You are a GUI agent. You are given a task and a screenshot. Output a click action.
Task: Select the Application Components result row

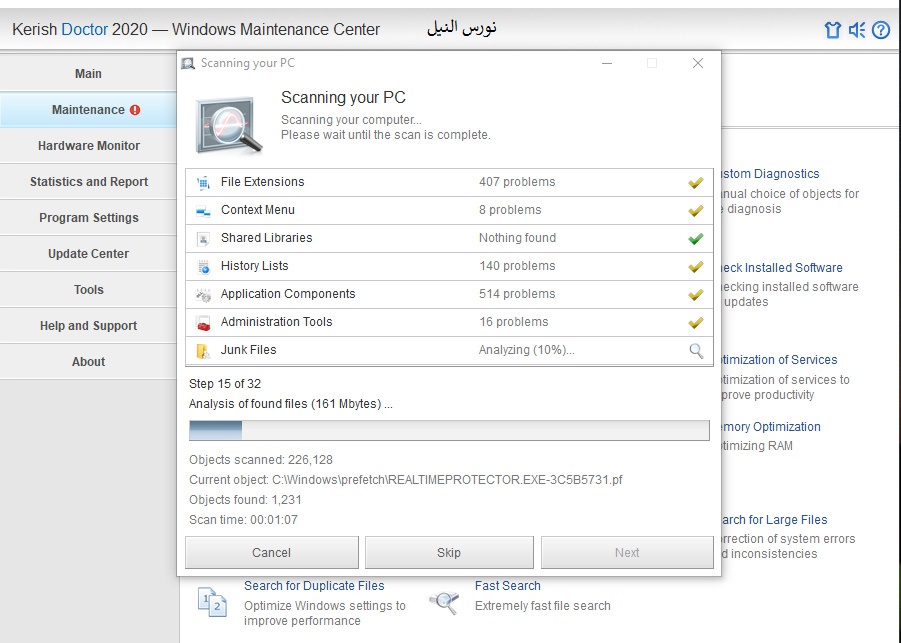coord(448,294)
